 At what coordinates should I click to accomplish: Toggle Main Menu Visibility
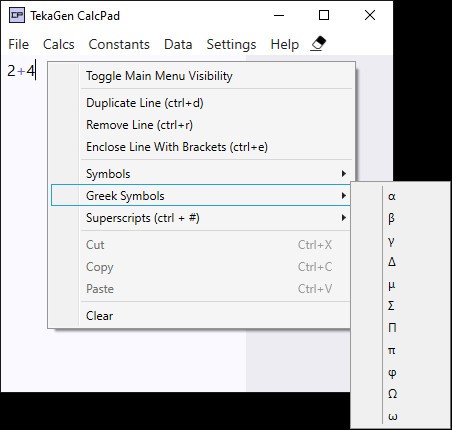pyautogui.click(x=201, y=76)
